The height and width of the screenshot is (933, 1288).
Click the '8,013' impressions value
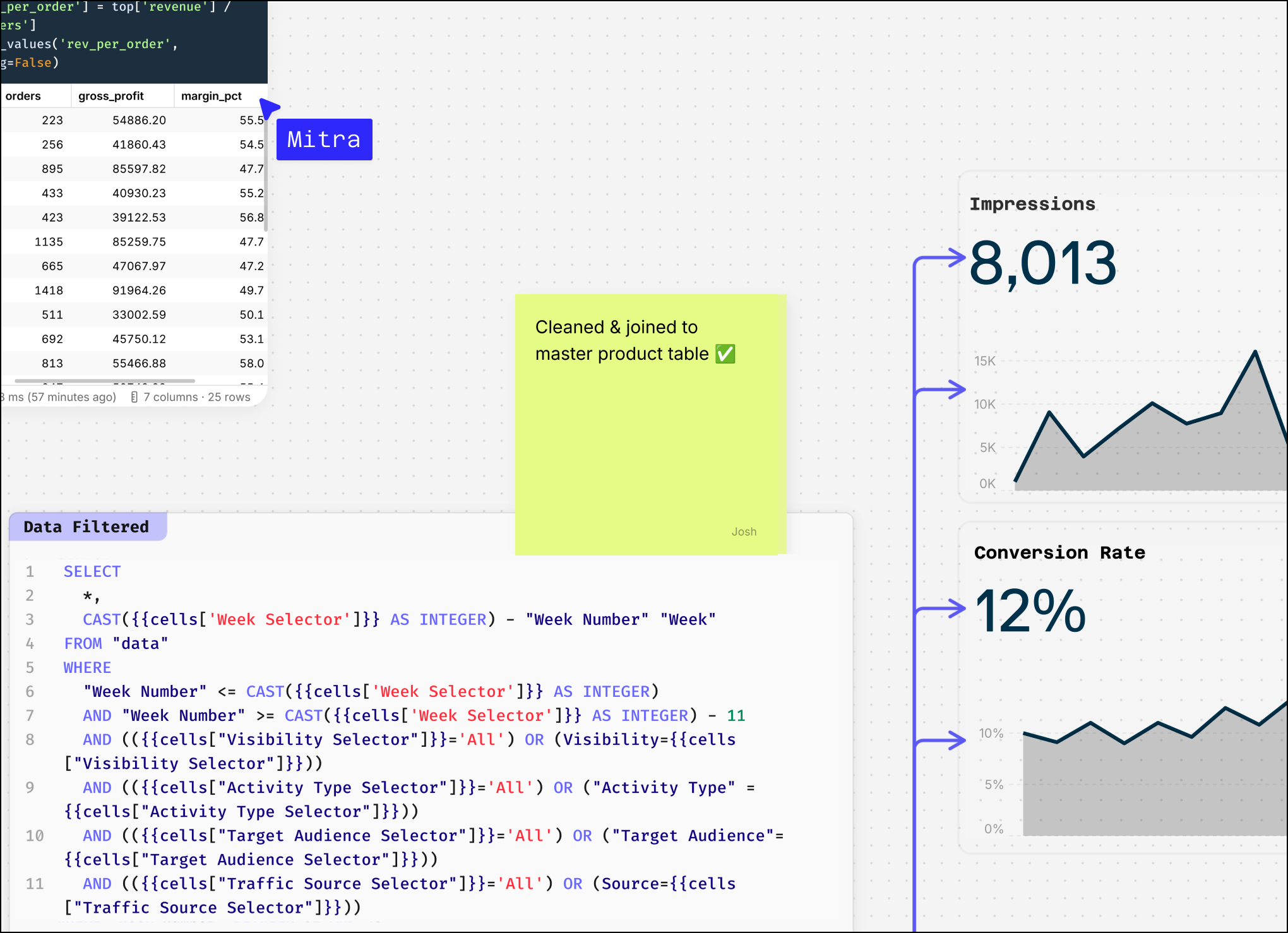click(1043, 263)
